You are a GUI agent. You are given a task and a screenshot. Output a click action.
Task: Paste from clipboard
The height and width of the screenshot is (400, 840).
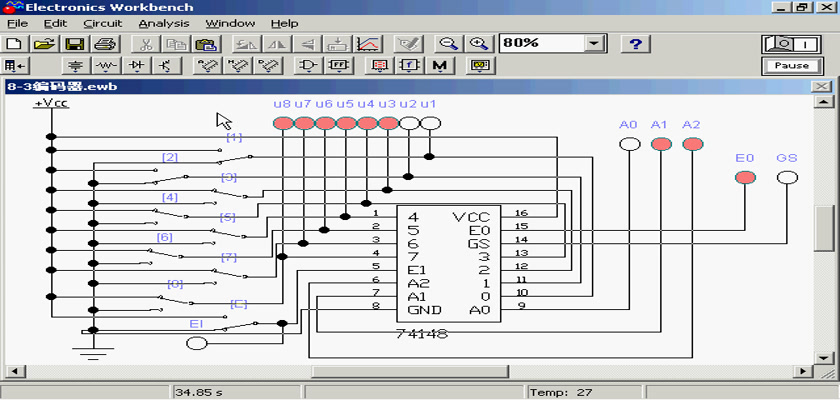[x=204, y=44]
